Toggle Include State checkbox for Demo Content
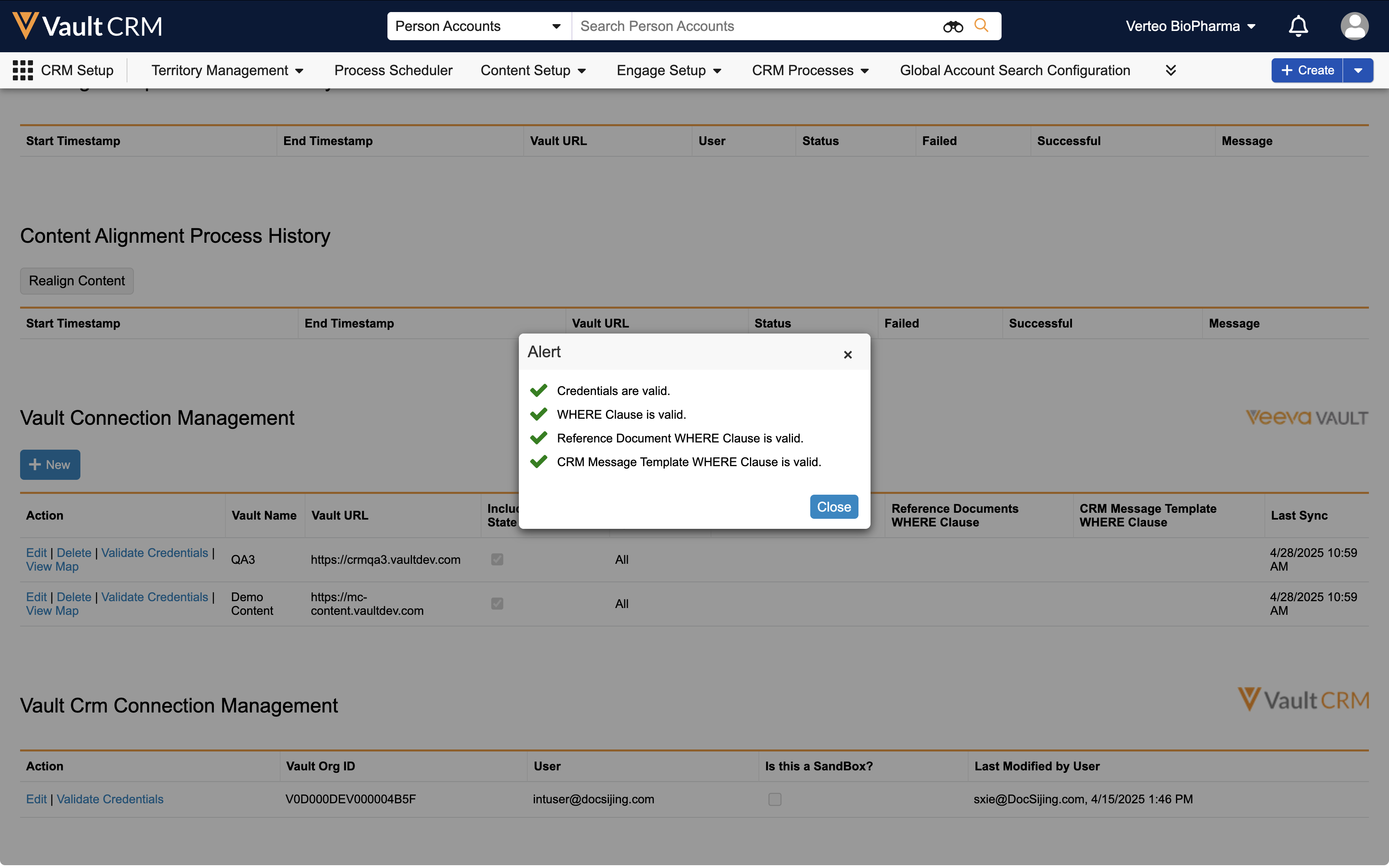 coord(497,603)
